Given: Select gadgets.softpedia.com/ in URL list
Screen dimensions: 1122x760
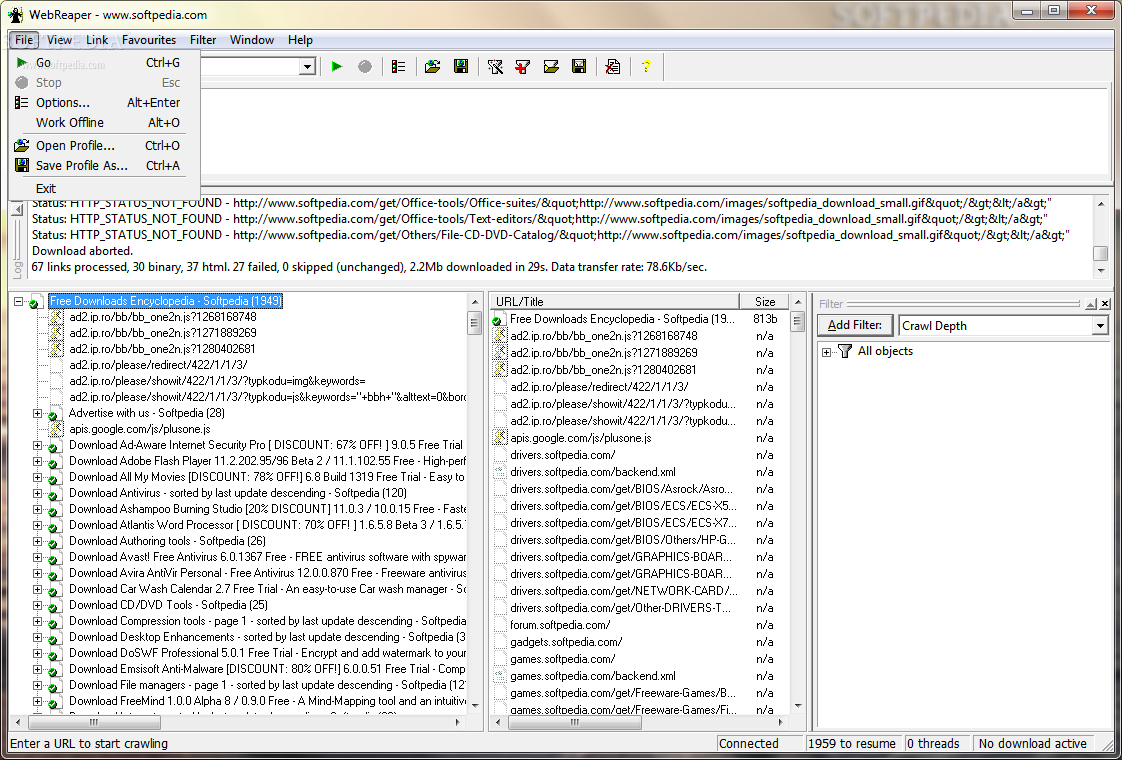Looking at the screenshot, I should click(566, 642).
